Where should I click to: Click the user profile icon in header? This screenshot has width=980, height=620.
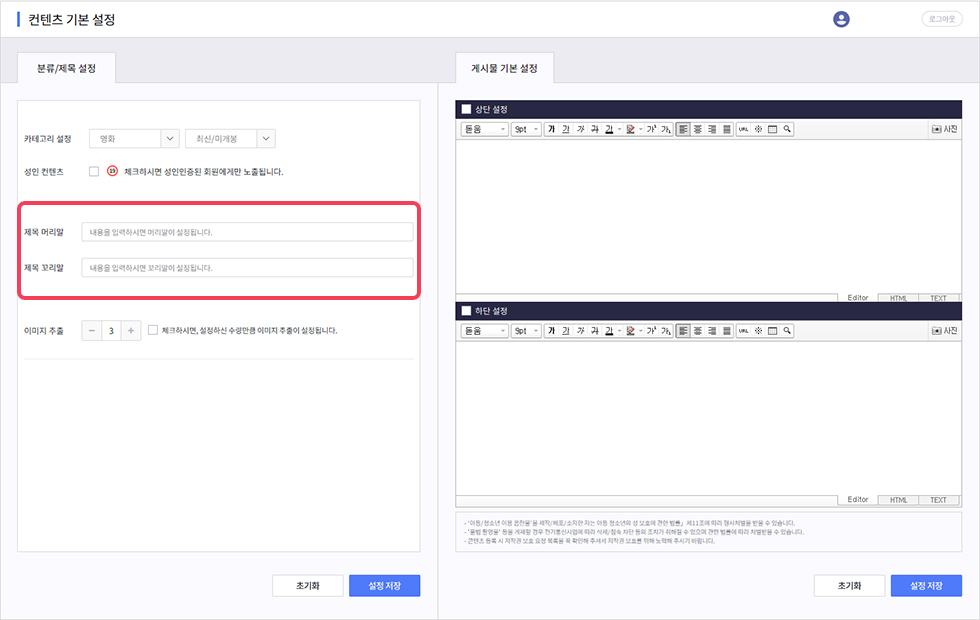[841, 19]
